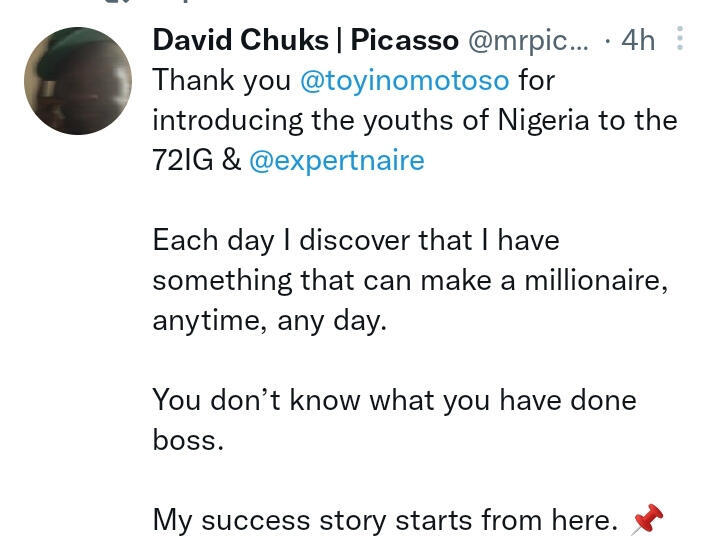Click the "72IG" text in the tweet
720x546 pixels.
[x=183, y=160]
